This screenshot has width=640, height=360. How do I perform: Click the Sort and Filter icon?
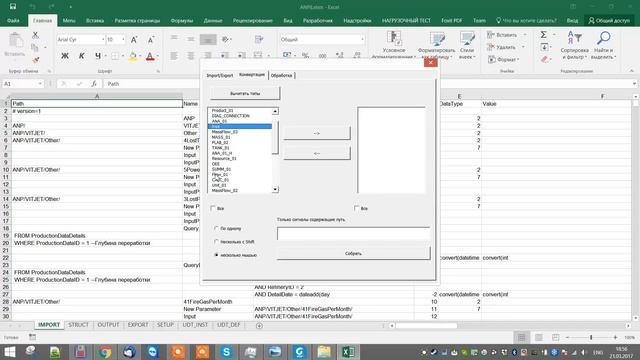click(x=574, y=38)
